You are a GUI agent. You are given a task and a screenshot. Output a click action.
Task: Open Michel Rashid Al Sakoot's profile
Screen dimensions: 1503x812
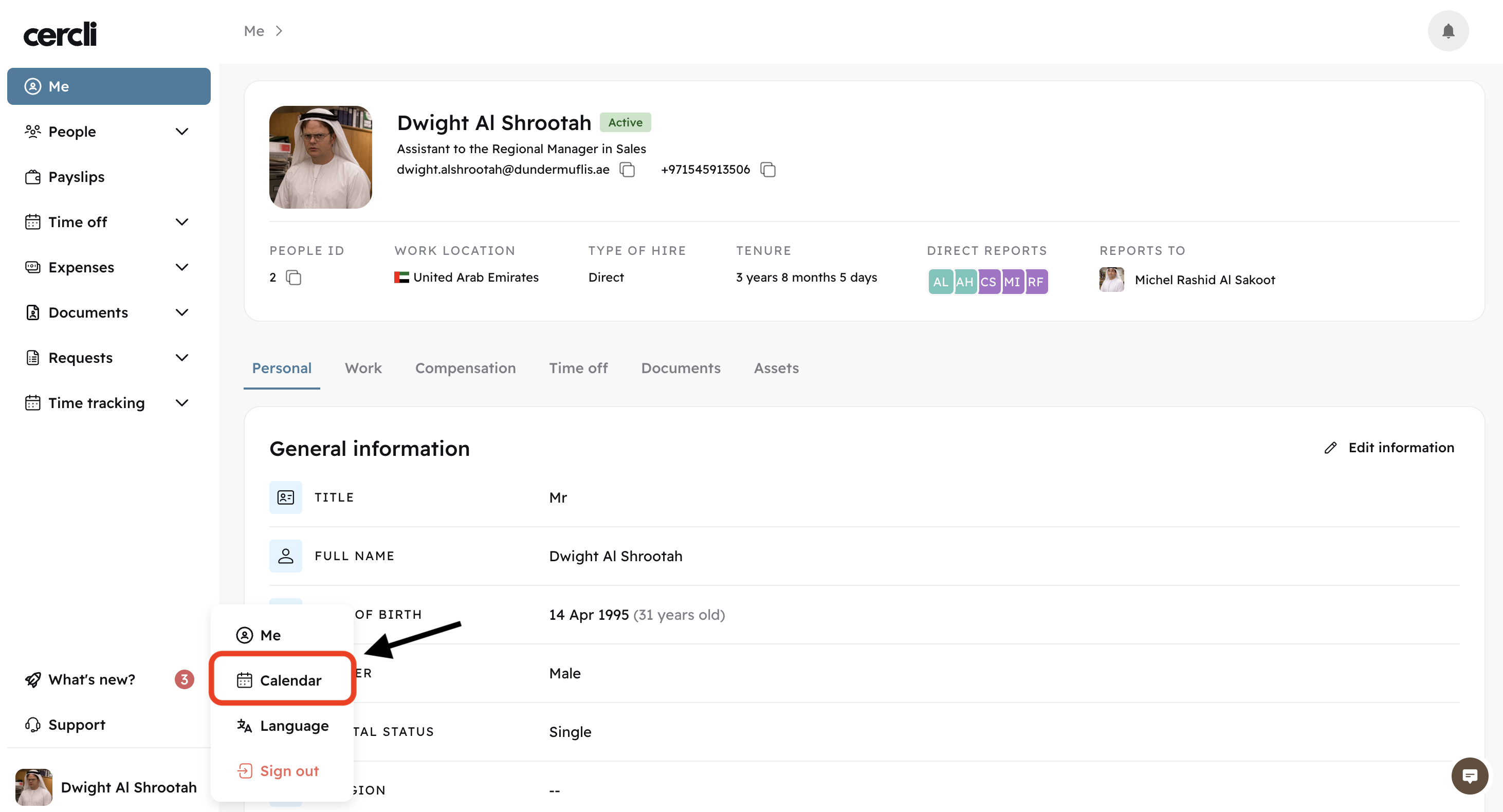[x=1204, y=280]
